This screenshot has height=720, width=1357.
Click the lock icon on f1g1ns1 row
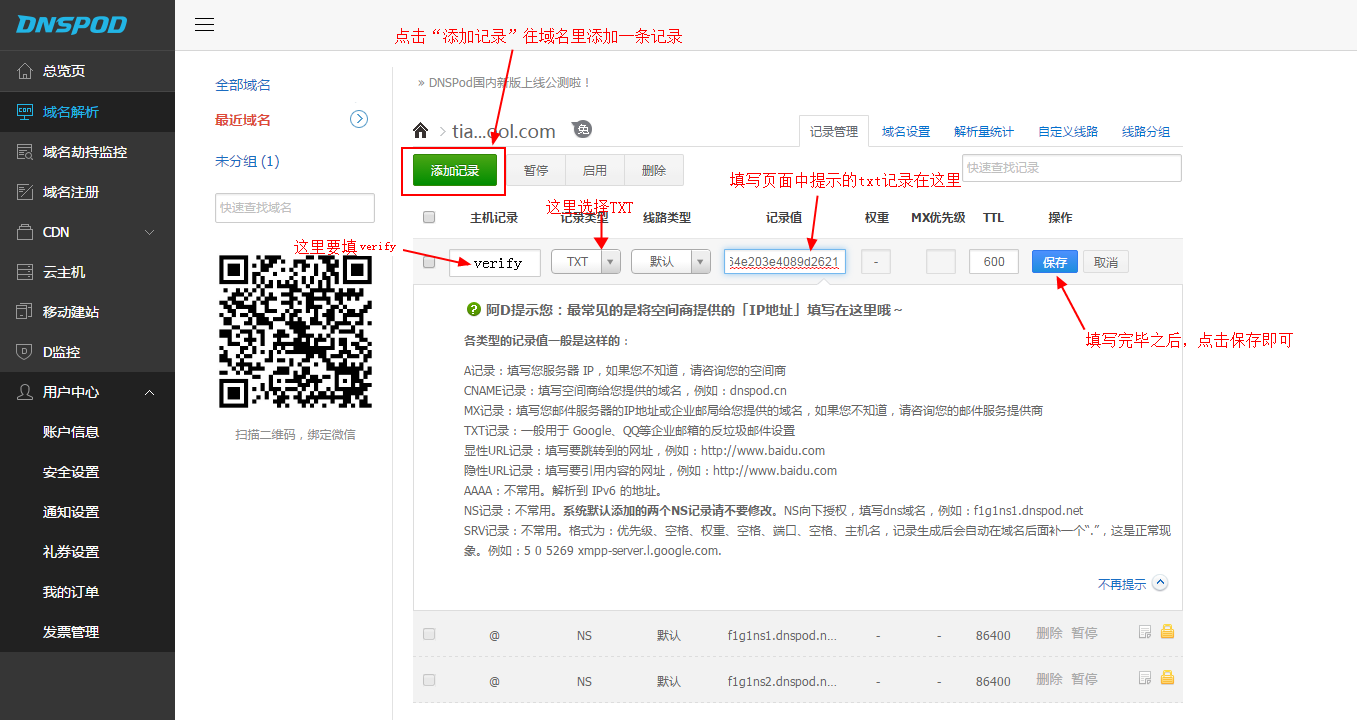(1167, 632)
